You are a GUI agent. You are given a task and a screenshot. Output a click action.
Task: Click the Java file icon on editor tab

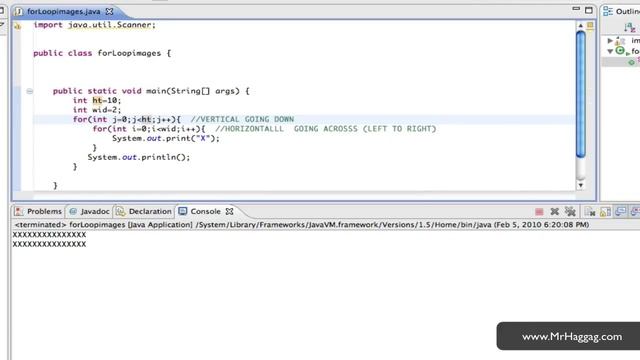tap(19, 11)
